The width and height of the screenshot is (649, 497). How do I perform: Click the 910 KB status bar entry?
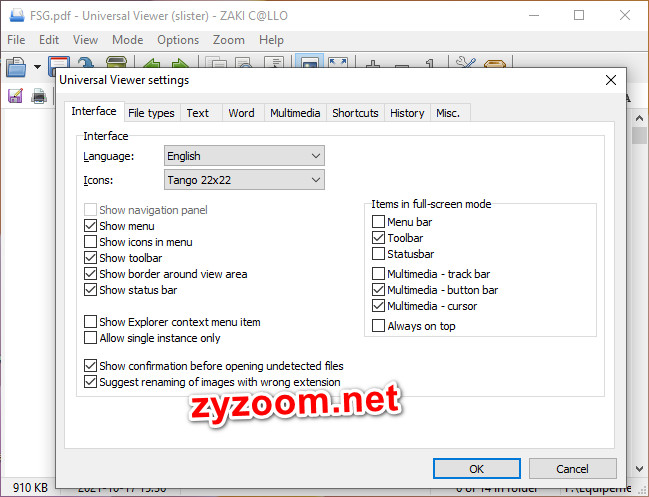click(30, 487)
